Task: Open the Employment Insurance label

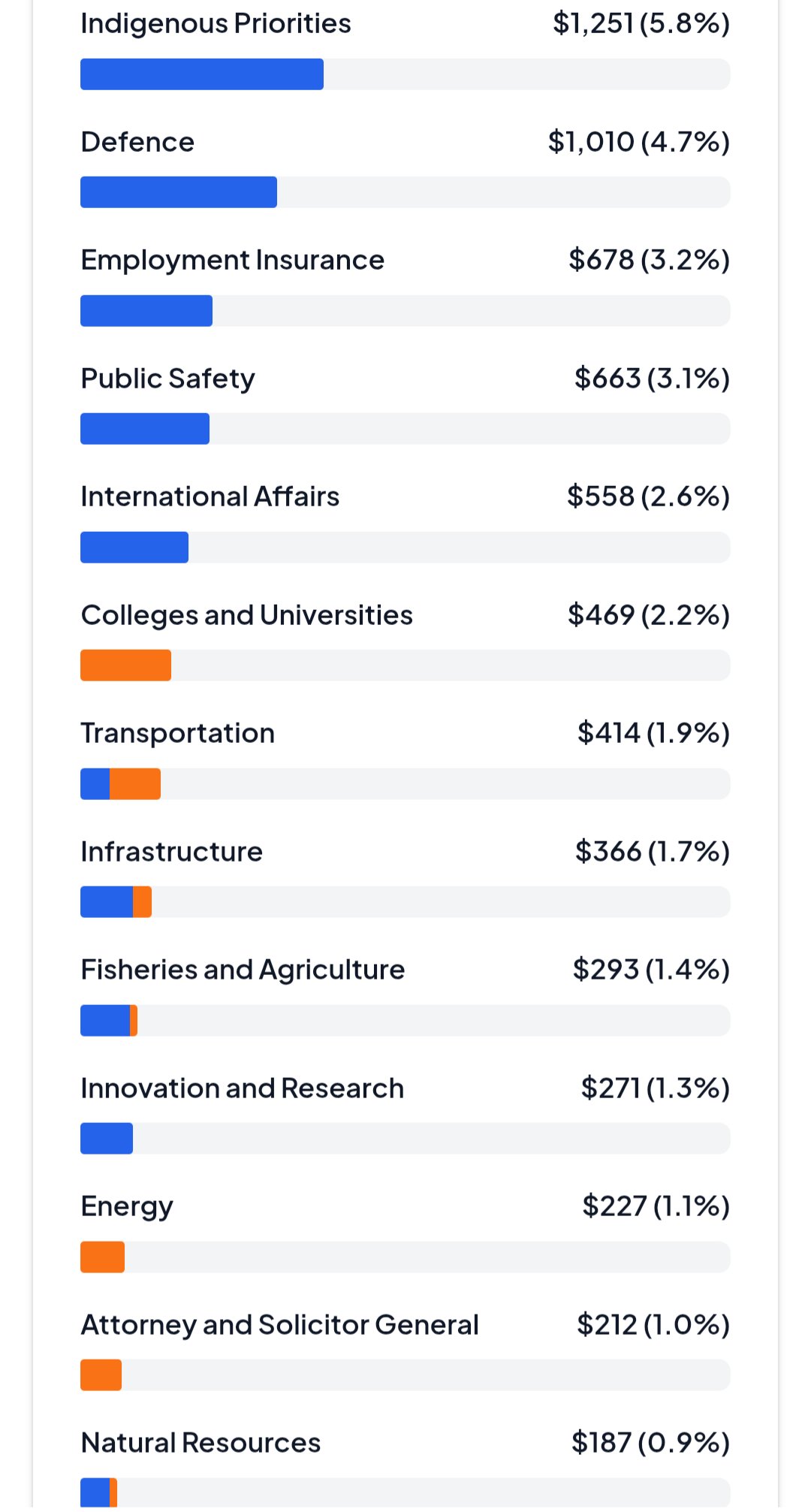Action: coord(232,260)
